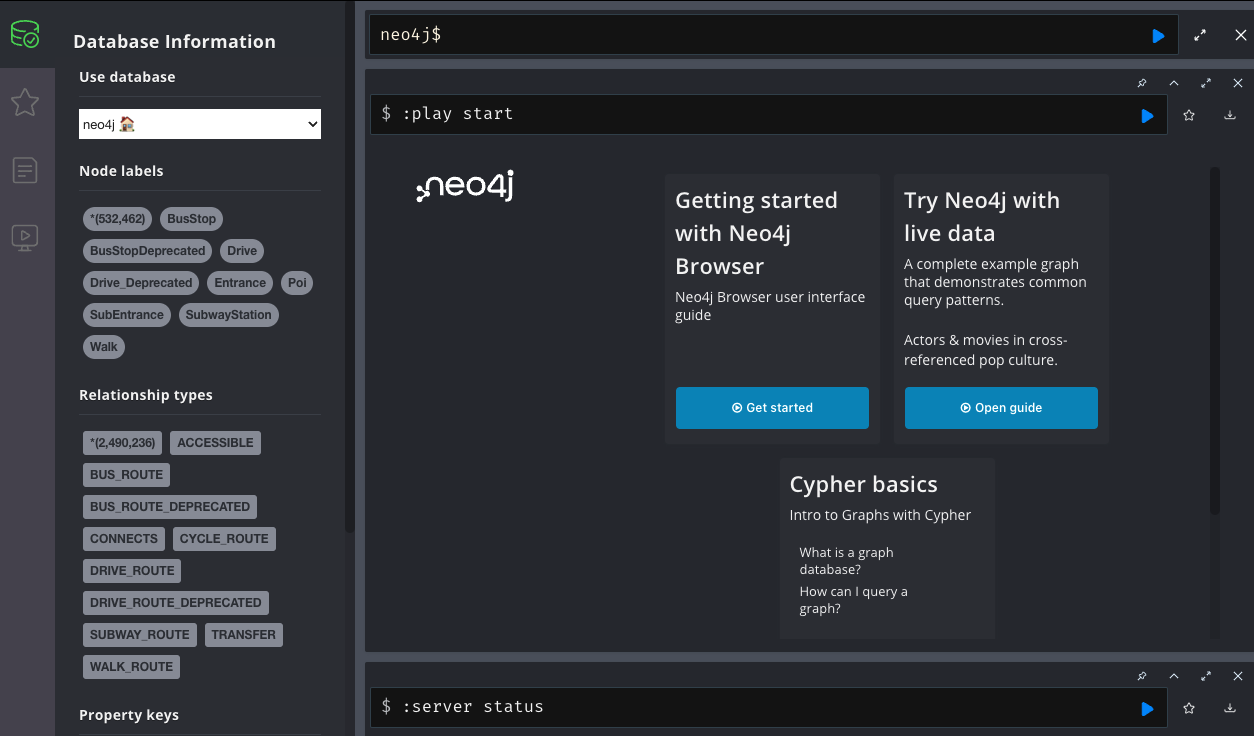Select the BusStopDeprecated node label
This screenshot has width=1254, height=736.
coord(147,251)
